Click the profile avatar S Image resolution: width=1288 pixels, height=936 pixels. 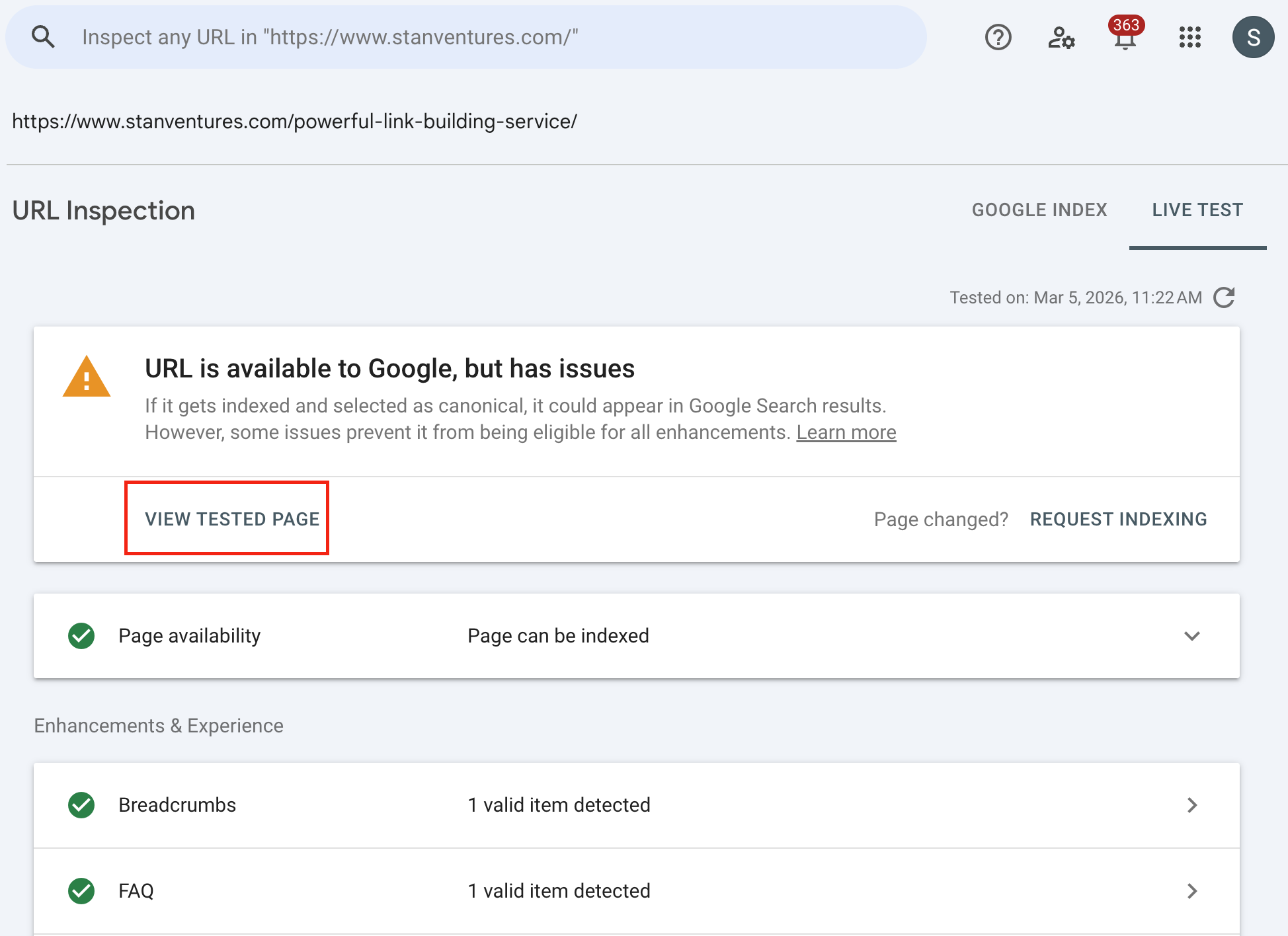pos(1253,36)
